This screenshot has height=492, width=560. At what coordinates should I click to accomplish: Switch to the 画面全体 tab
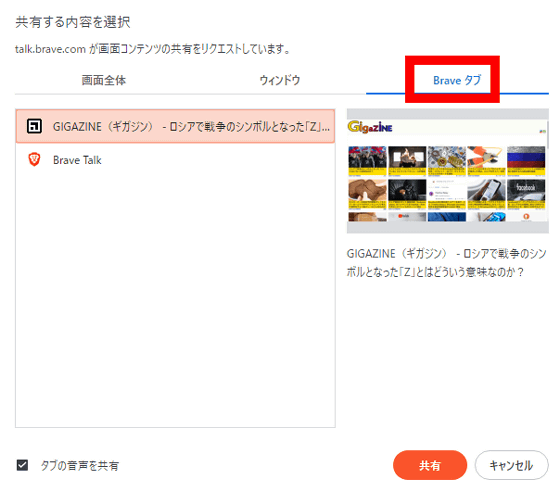pos(104,80)
